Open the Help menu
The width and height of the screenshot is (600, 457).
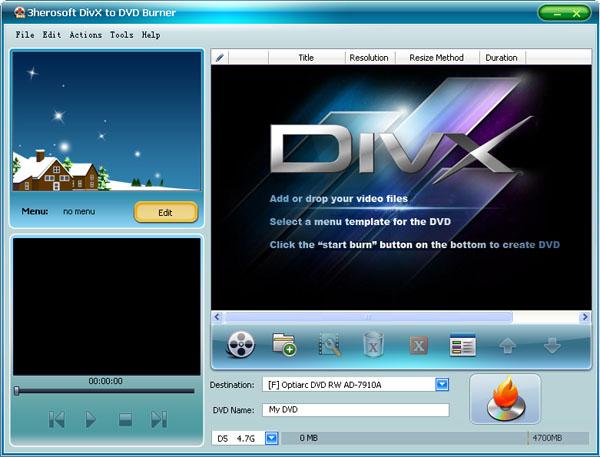[151, 35]
